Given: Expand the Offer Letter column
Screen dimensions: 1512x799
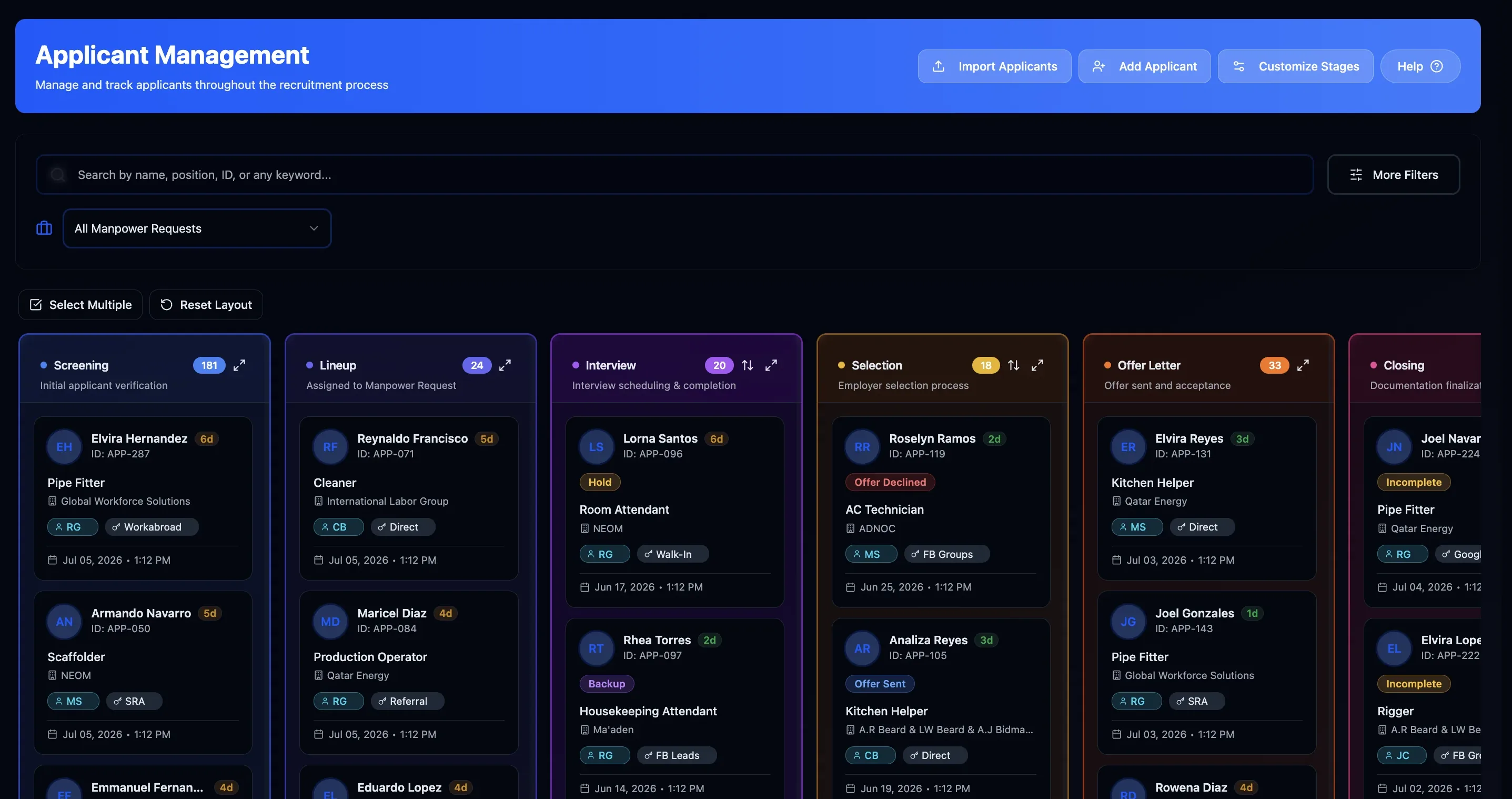Looking at the screenshot, I should [1303, 365].
